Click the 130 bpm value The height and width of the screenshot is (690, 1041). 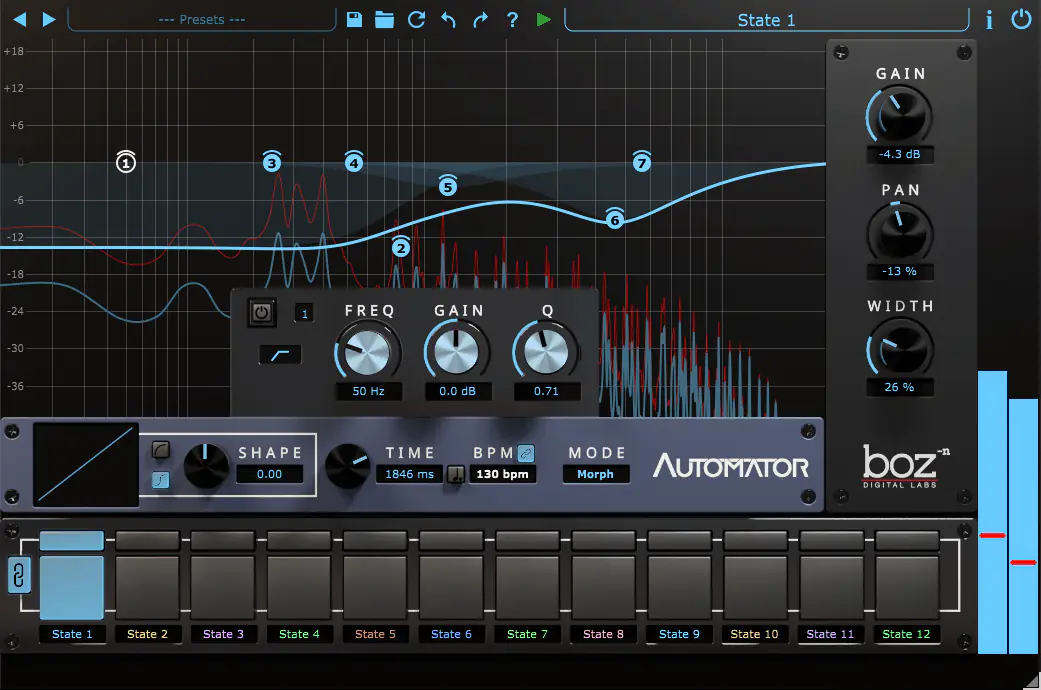(503, 474)
